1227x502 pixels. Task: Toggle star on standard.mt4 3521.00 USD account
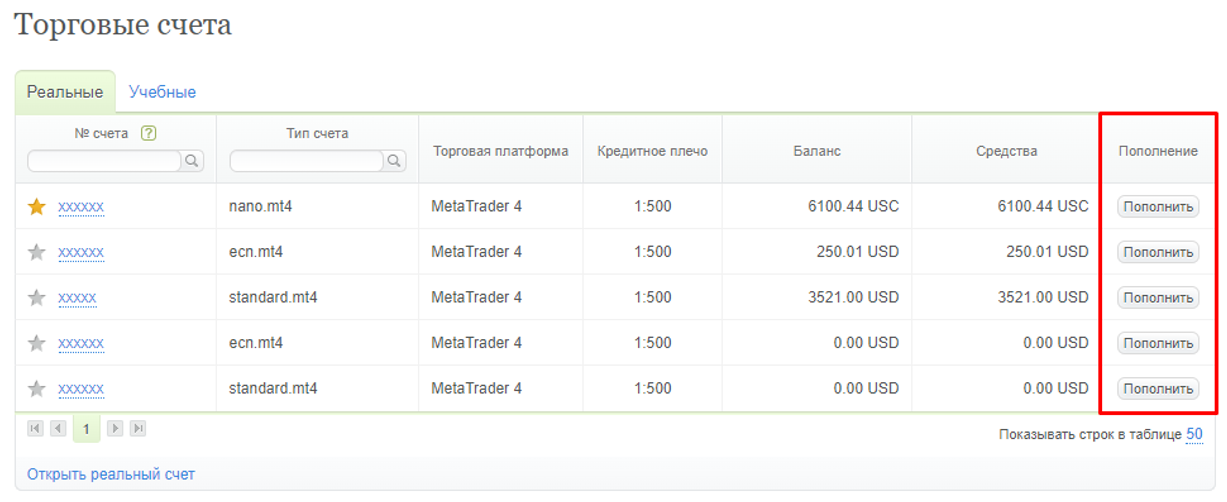(37, 297)
